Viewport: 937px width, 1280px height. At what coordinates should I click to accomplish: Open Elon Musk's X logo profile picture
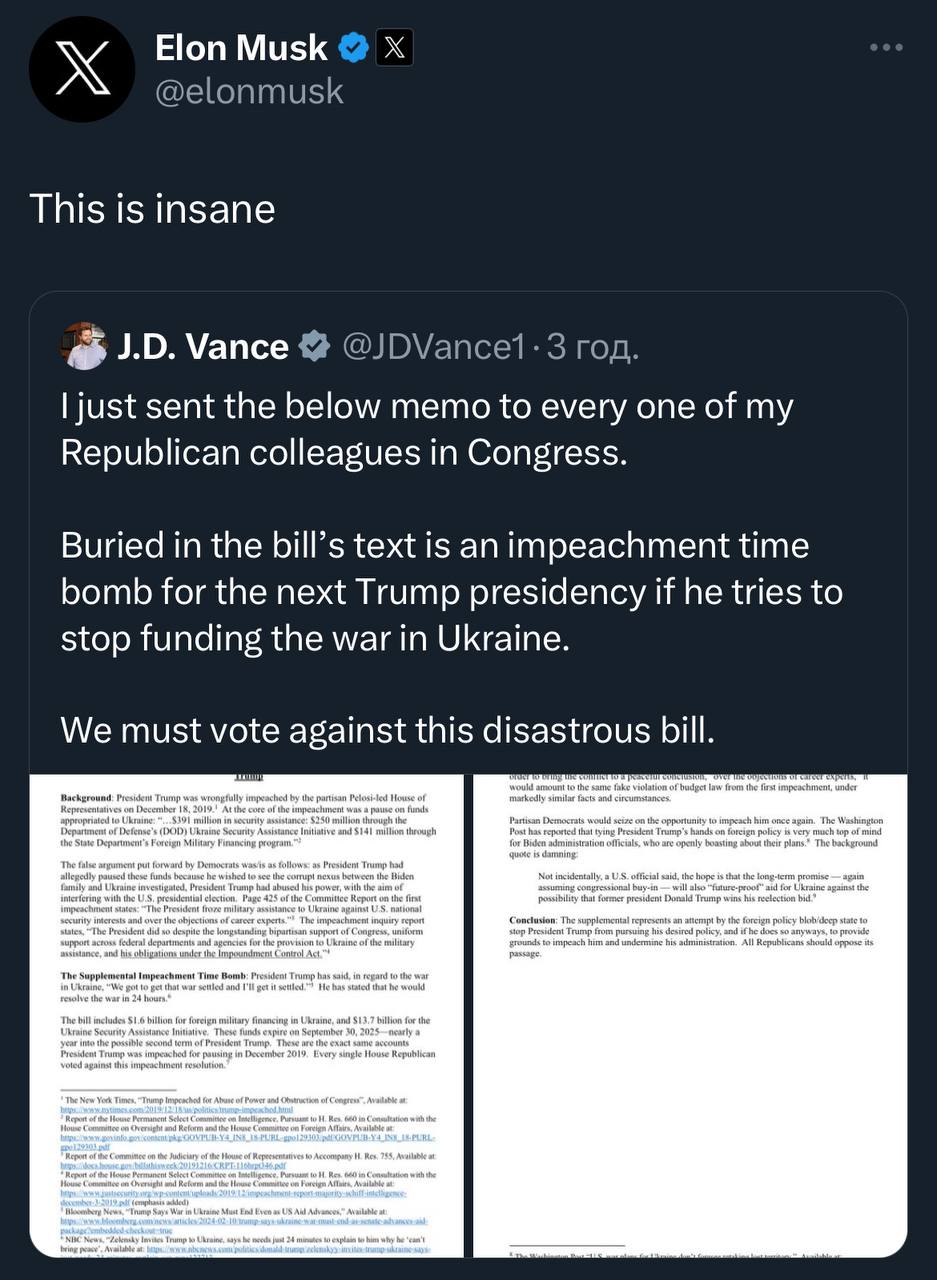point(81,69)
